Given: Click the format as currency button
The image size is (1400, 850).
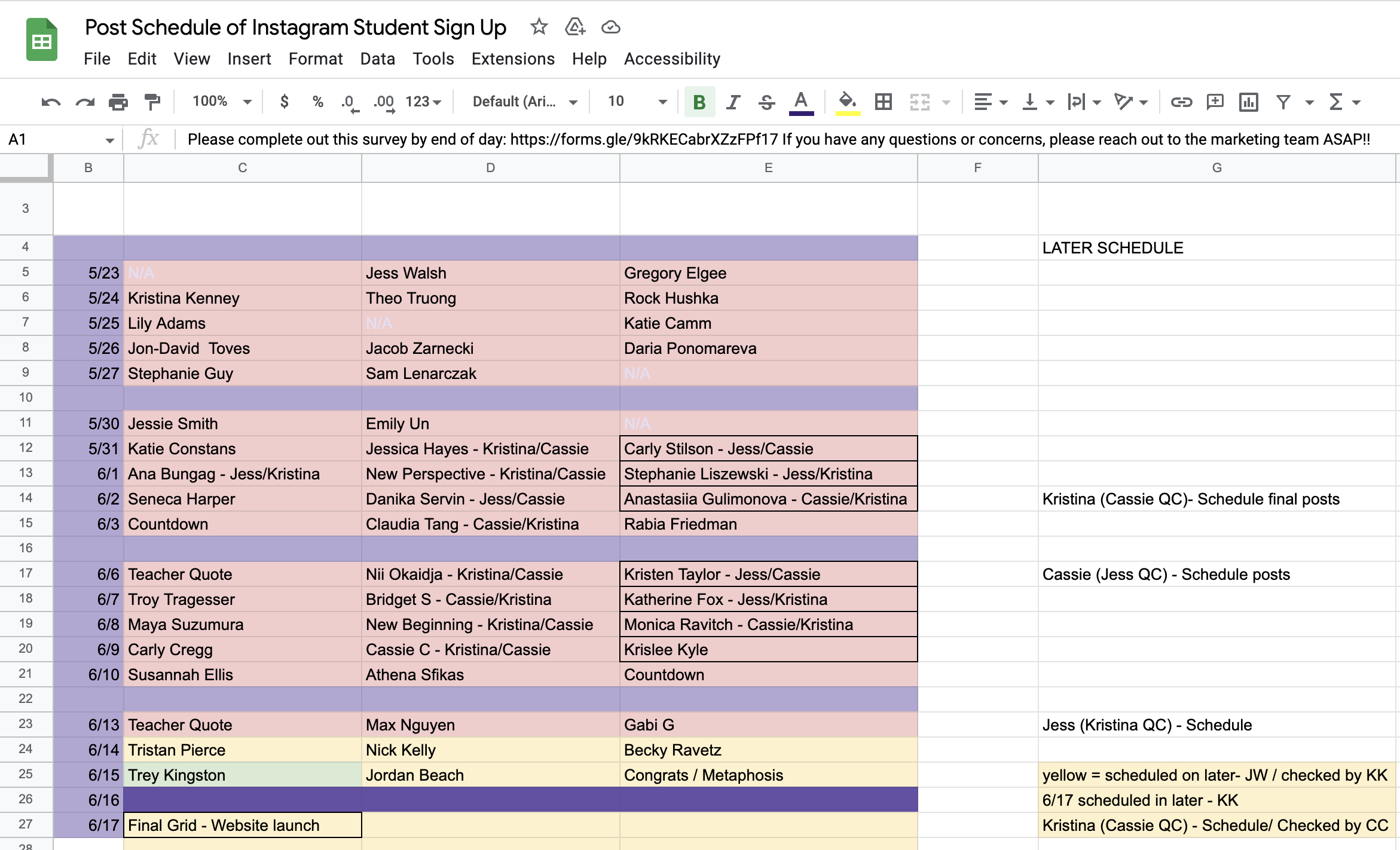Looking at the screenshot, I should coord(285,102).
